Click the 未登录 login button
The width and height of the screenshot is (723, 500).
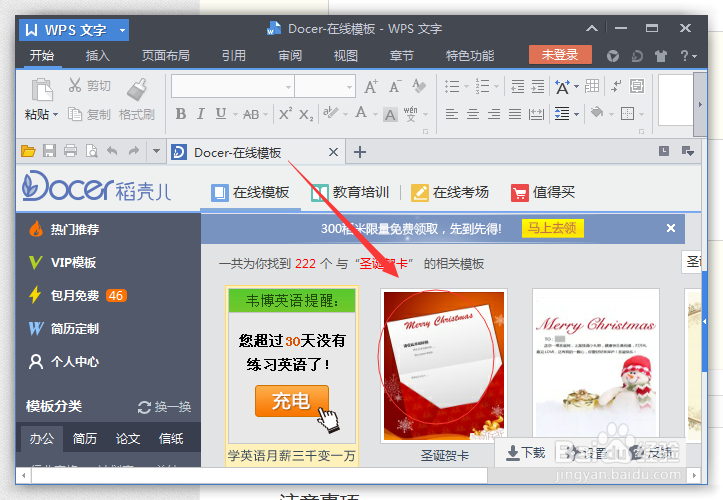coord(560,55)
